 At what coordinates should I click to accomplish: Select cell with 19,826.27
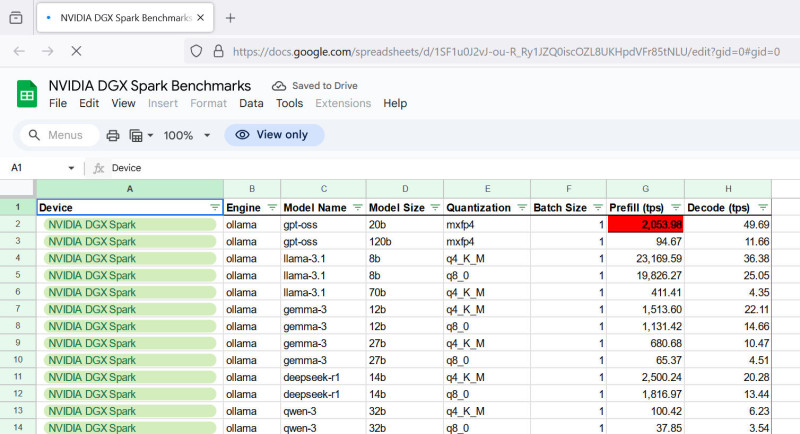click(645, 275)
